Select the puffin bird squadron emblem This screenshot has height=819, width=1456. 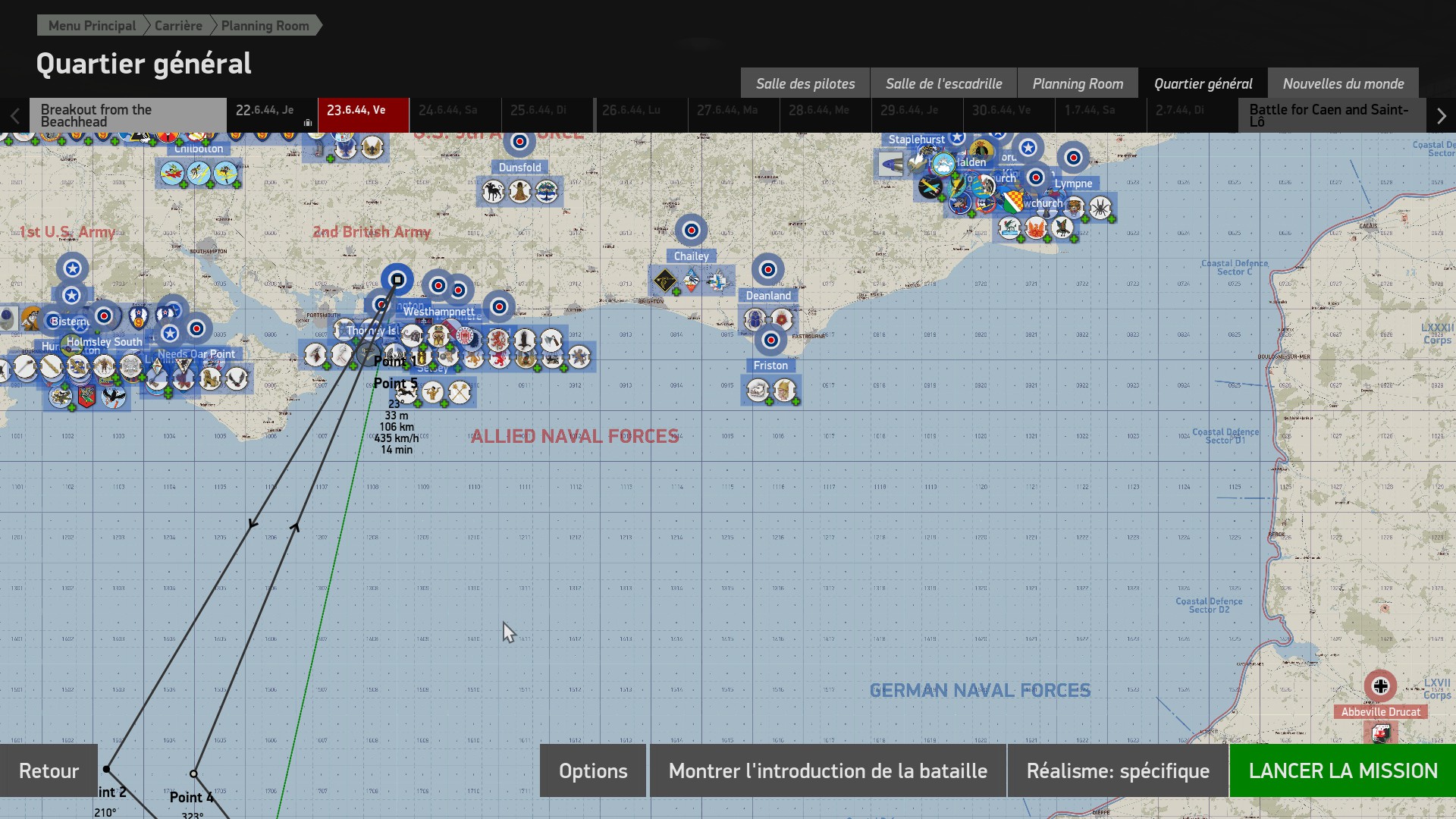click(x=113, y=397)
